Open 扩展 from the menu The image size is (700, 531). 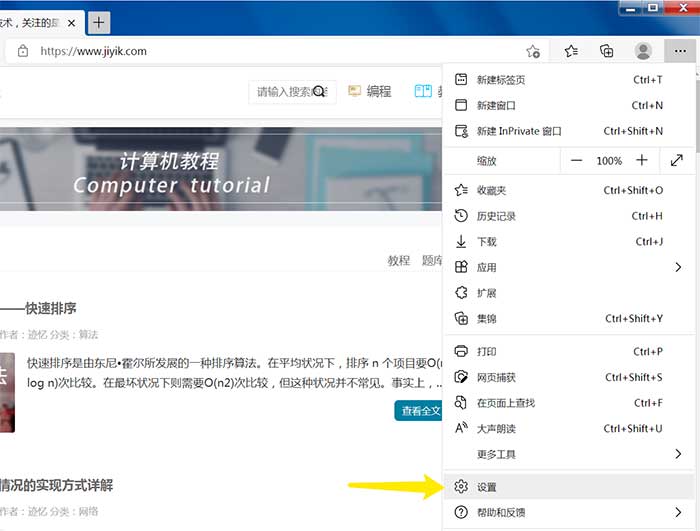569,293
